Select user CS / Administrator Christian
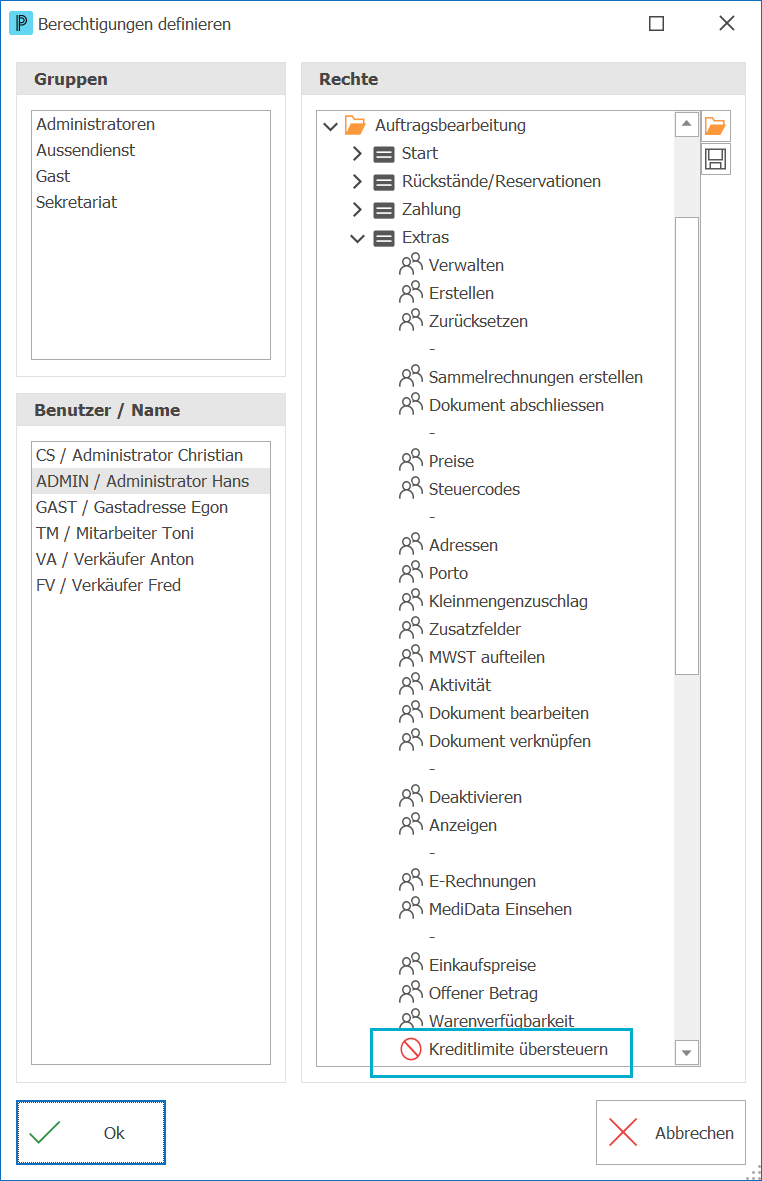762x1181 pixels. [x=151, y=455]
